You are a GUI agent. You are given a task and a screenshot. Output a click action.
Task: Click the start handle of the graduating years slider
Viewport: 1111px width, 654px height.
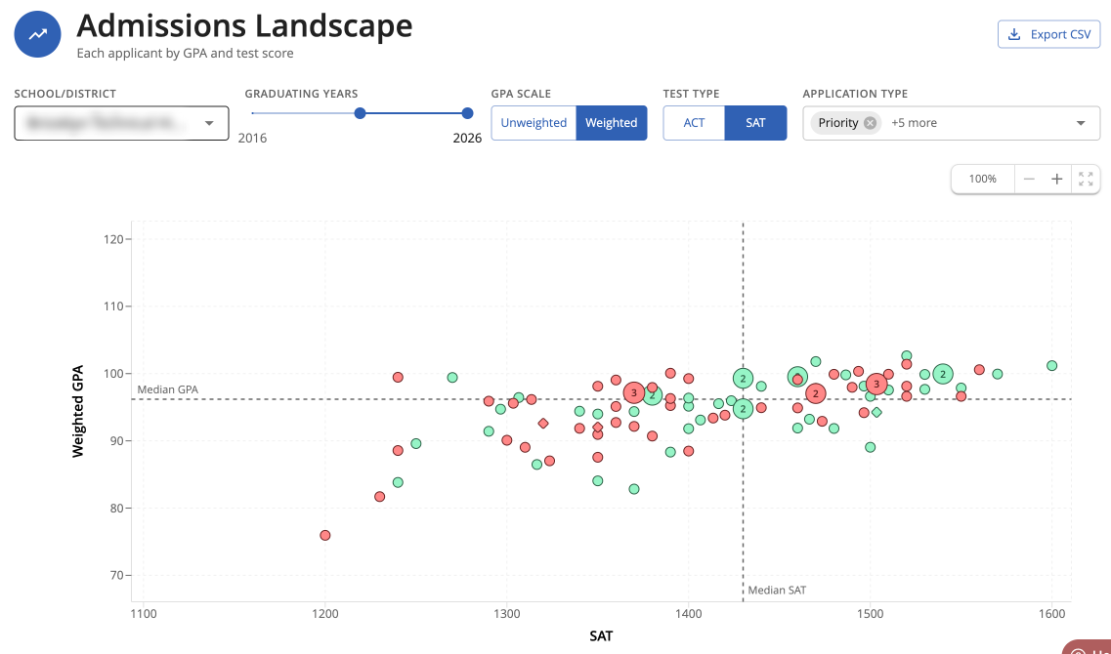click(x=360, y=113)
